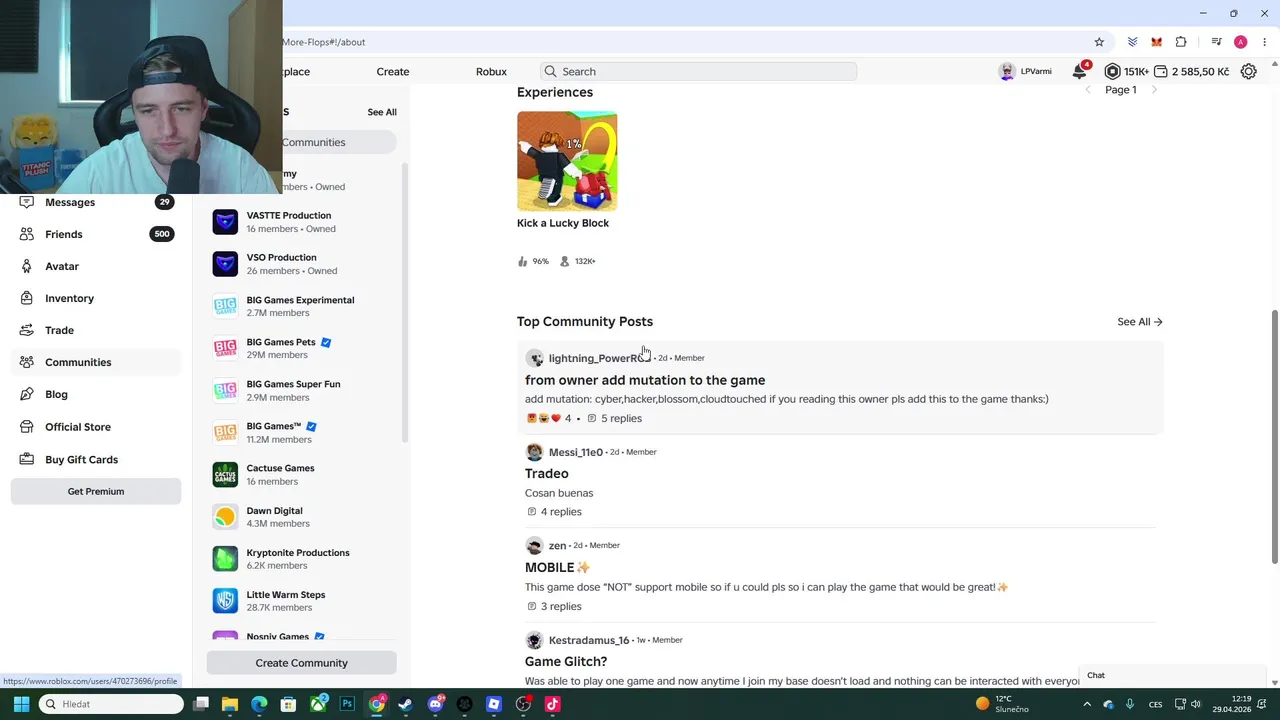Click the Trade sidebar icon

[x=26, y=330]
